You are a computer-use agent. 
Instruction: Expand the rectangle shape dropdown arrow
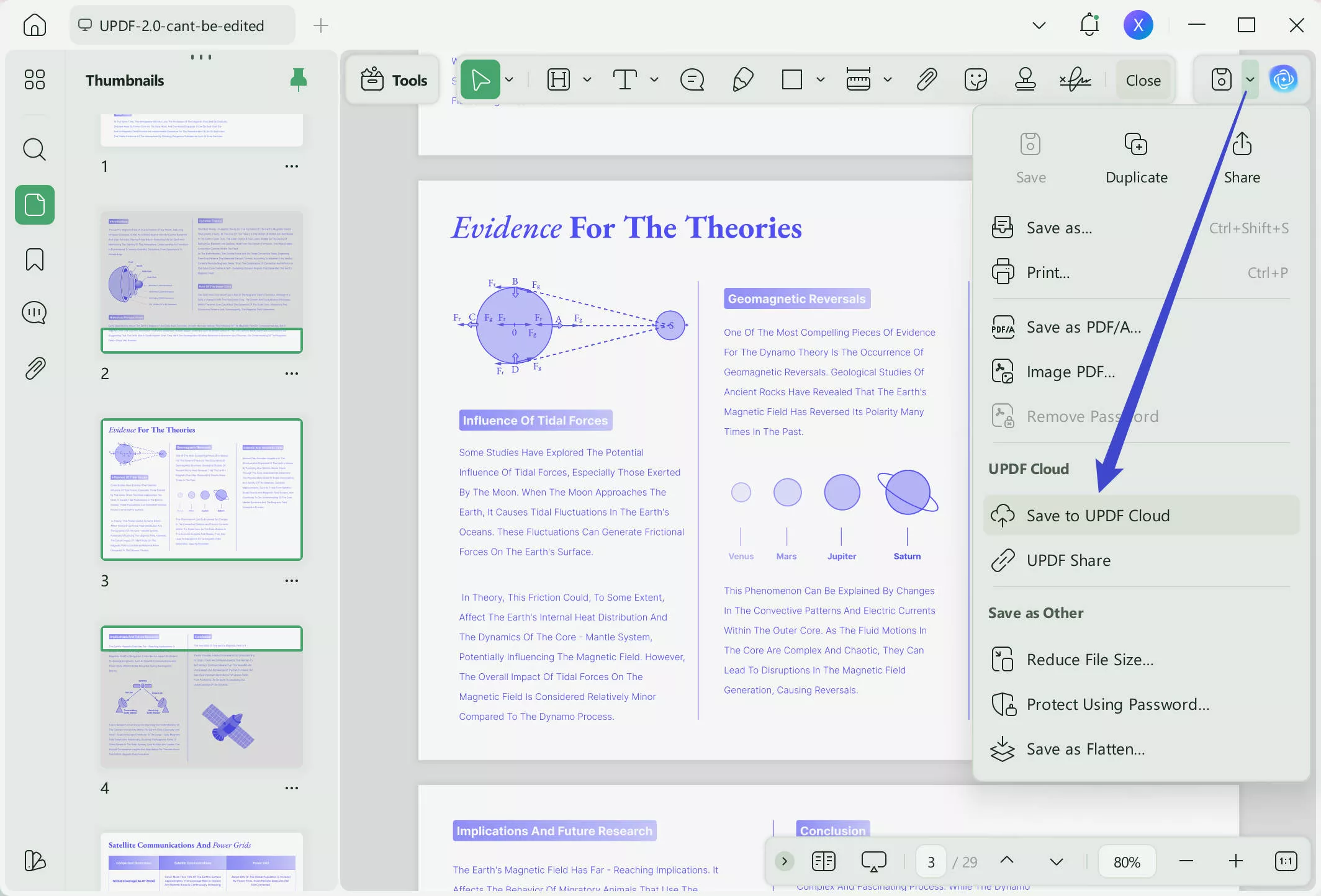pyautogui.click(x=820, y=79)
